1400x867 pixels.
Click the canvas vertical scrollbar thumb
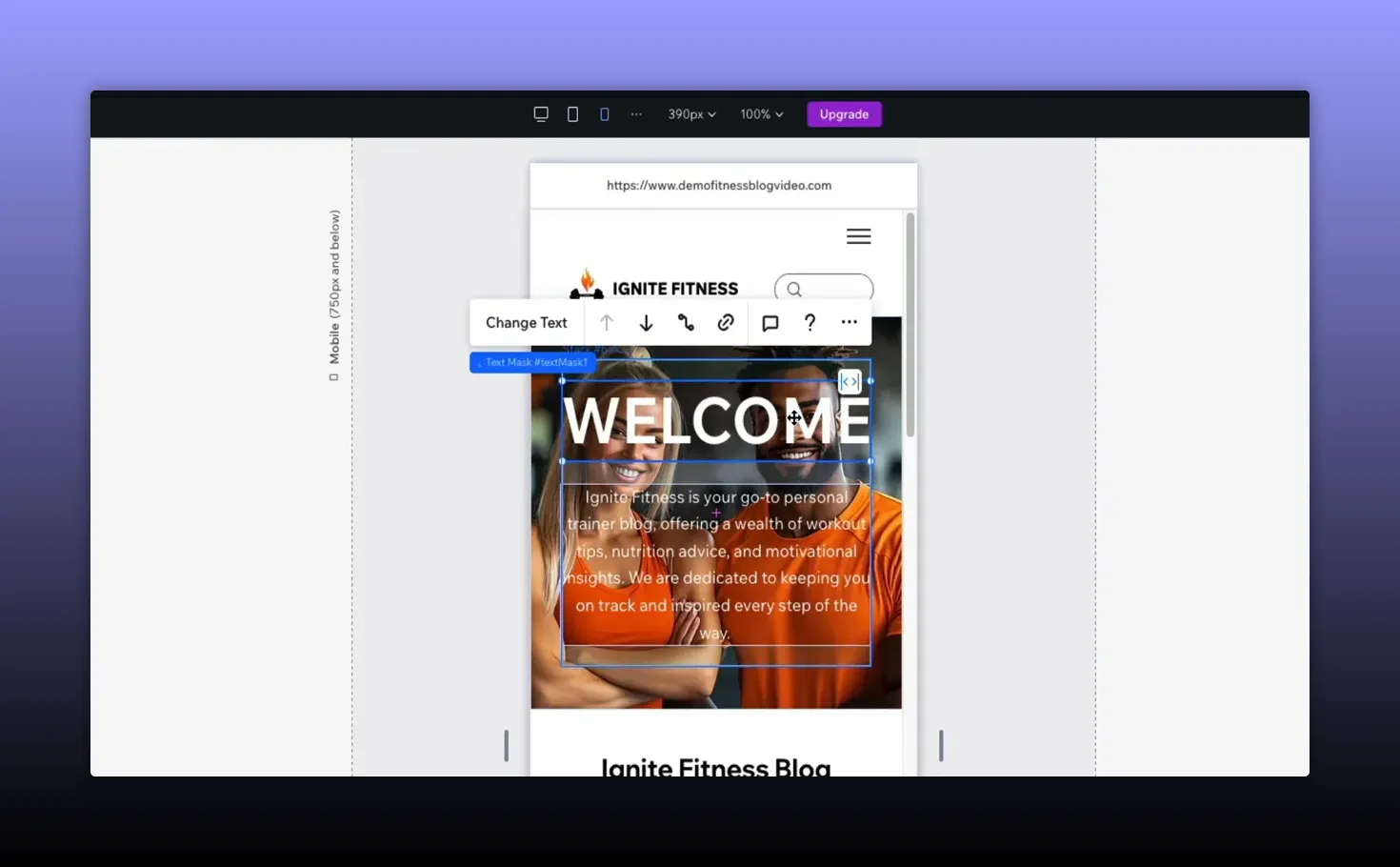[x=910, y=325]
